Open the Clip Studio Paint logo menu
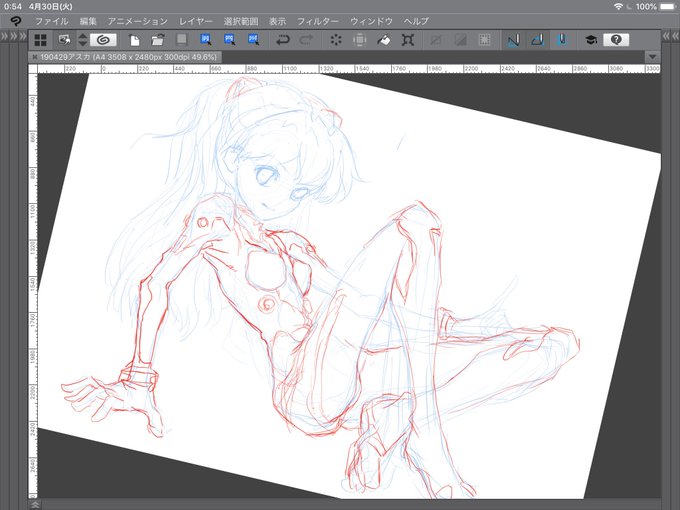The height and width of the screenshot is (510, 680). click(16, 21)
